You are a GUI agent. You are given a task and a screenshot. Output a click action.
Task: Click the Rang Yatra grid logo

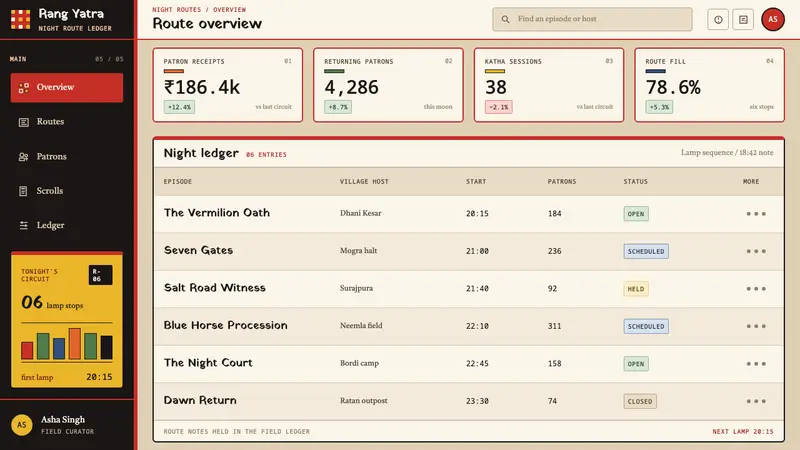click(x=20, y=19)
